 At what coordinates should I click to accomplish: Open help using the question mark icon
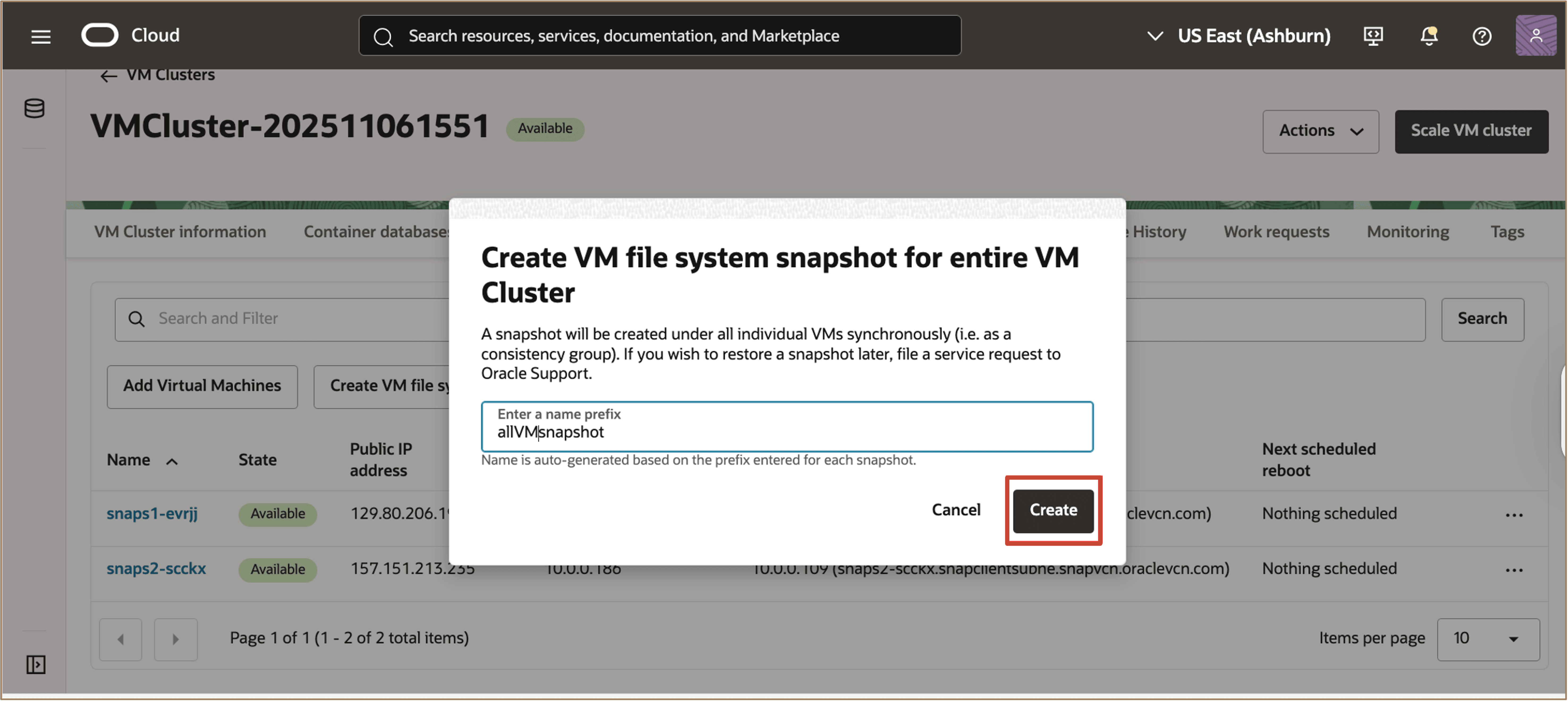[x=1482, y=36]
